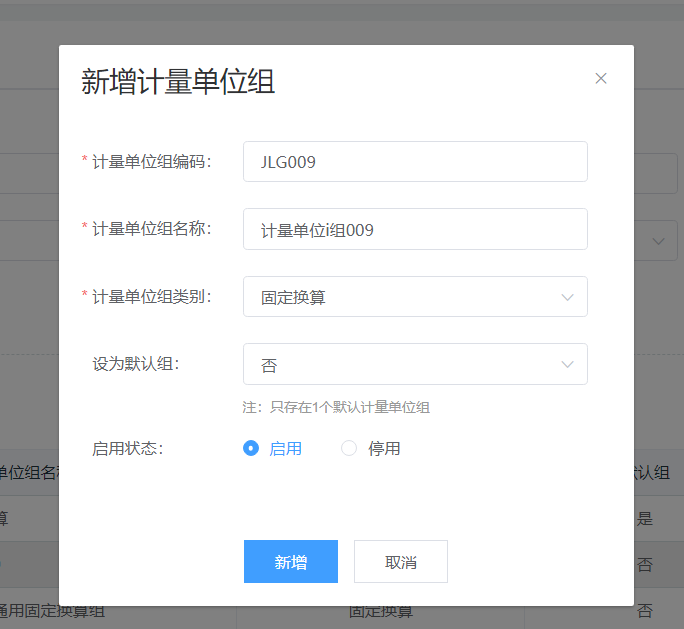Click the 计量单位组编码 field label
This screenshot has width=684, height=629.
[151, 161]
